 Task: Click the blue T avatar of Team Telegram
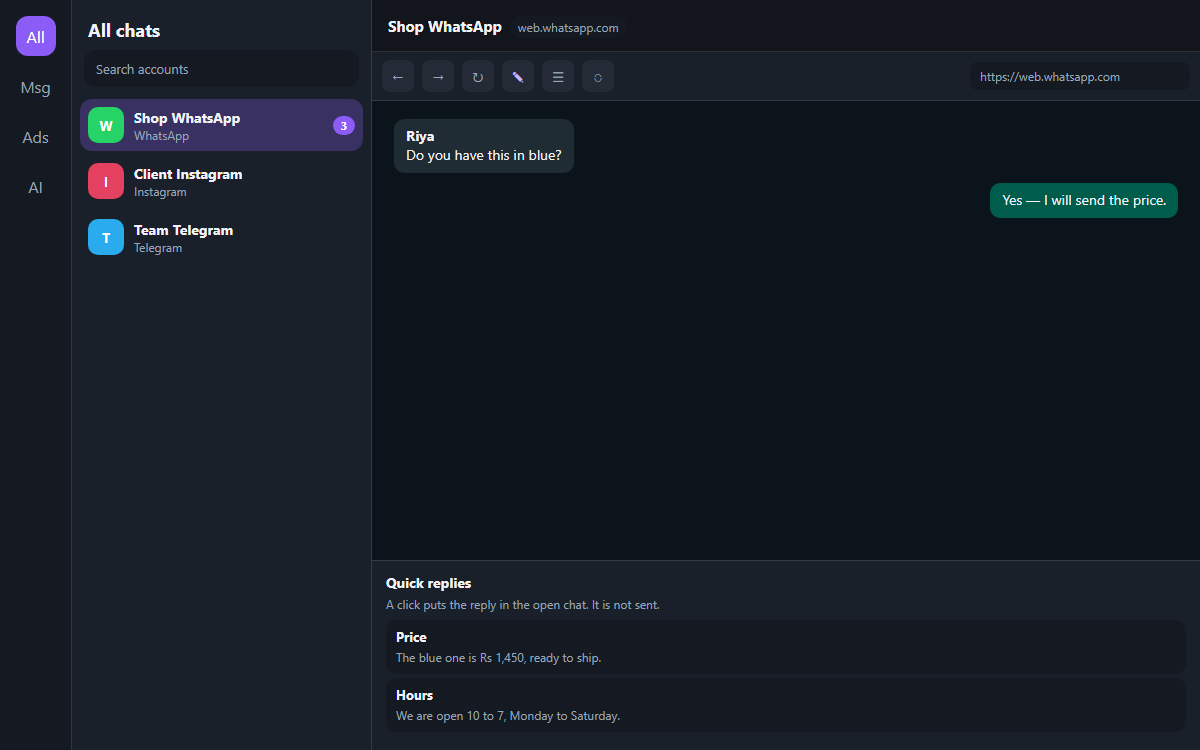(x=106, y=237)
